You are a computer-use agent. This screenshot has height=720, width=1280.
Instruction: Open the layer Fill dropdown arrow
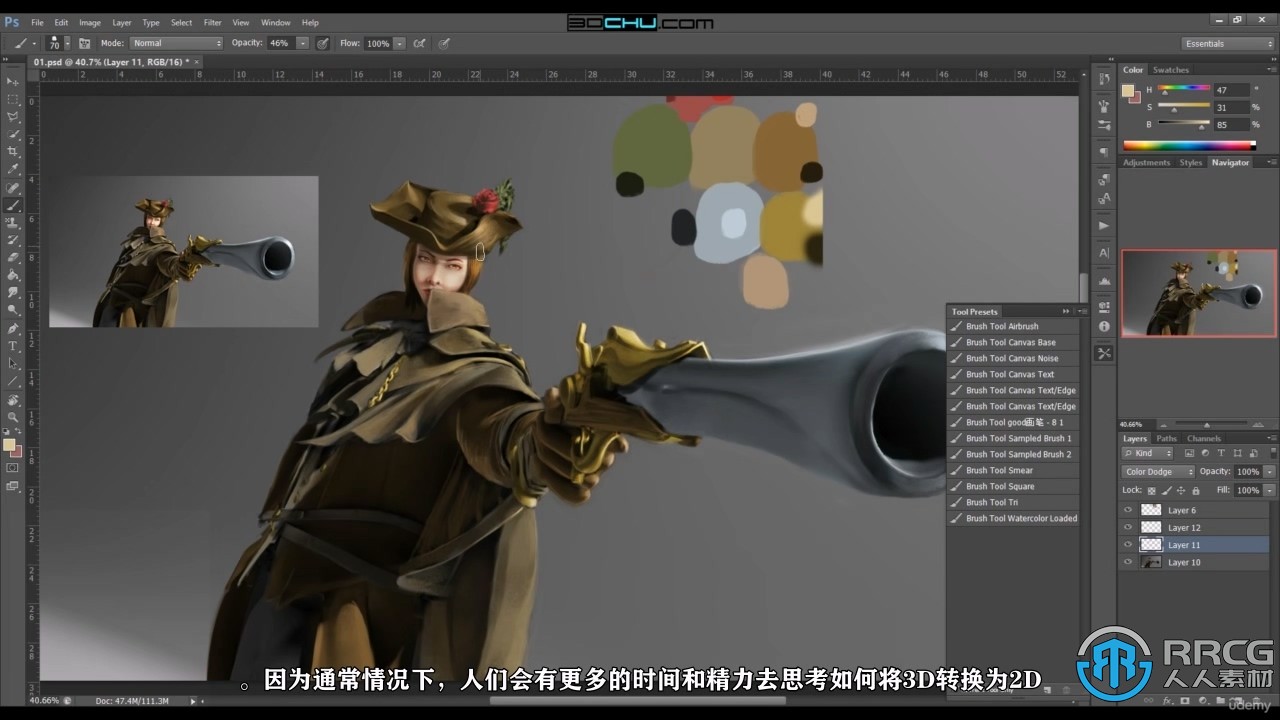point(1269,491)
